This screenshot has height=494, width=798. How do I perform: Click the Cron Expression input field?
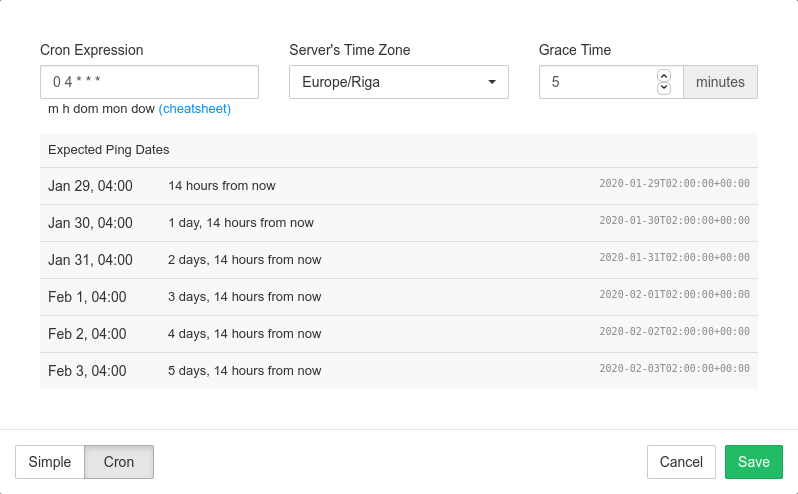click(x=149, y=82)
